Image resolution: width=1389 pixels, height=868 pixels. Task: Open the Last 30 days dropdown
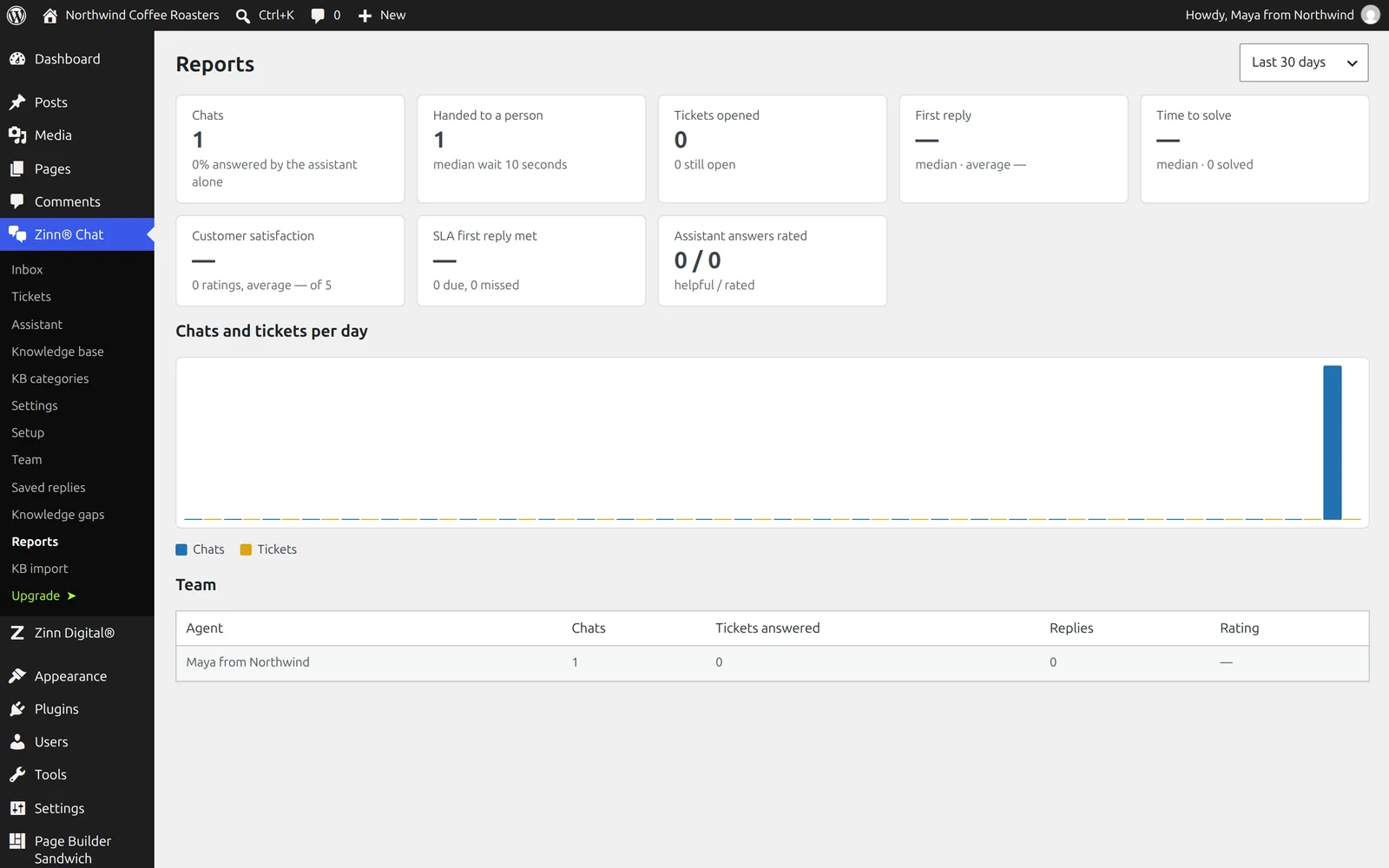point(1304,62)
